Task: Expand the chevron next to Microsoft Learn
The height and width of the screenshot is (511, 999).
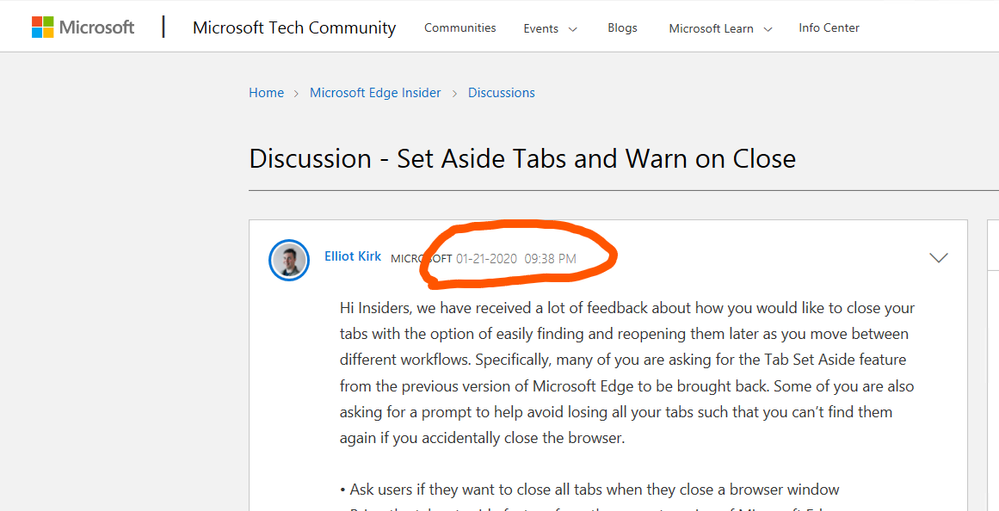Action: coord(768,29)
